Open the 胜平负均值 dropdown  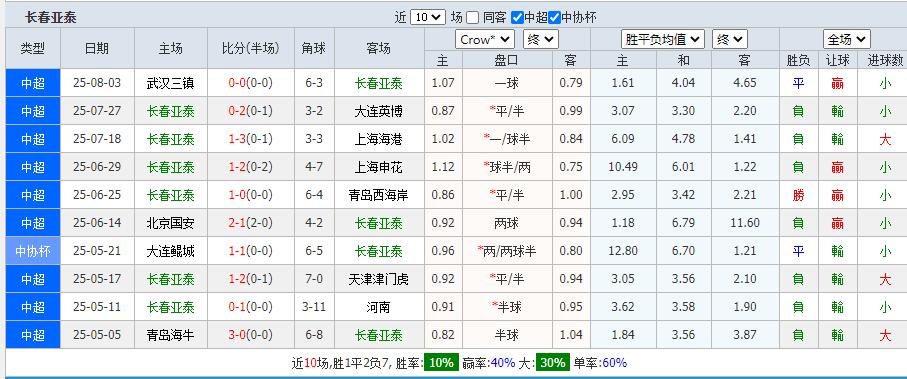click(x=663, y=39)
